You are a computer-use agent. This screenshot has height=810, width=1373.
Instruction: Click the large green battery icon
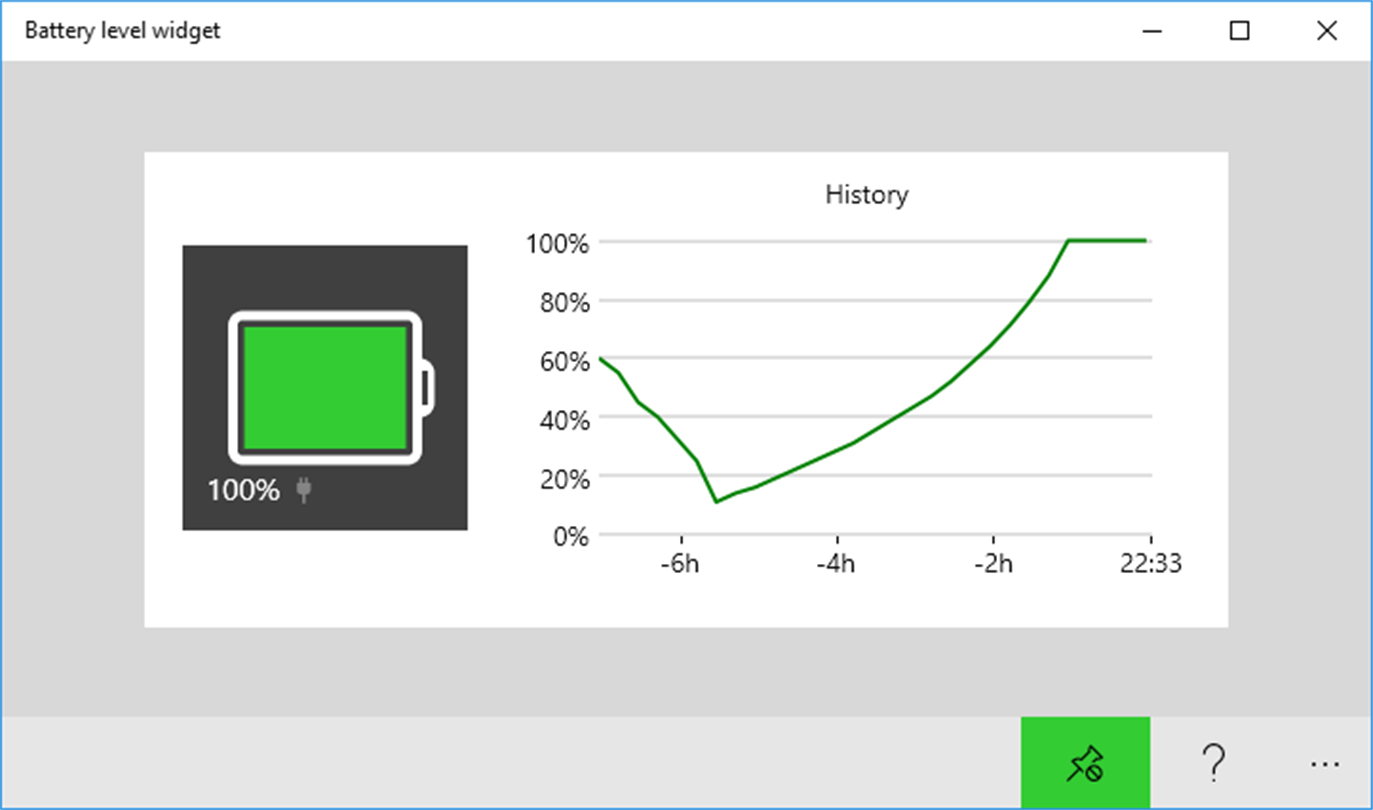[x=333, y=387]
